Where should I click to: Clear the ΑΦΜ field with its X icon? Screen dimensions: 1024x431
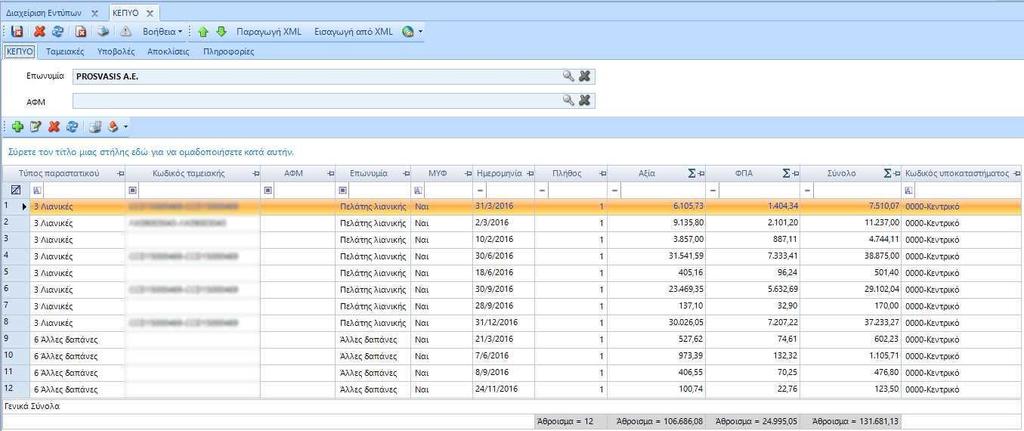point(584,101)
